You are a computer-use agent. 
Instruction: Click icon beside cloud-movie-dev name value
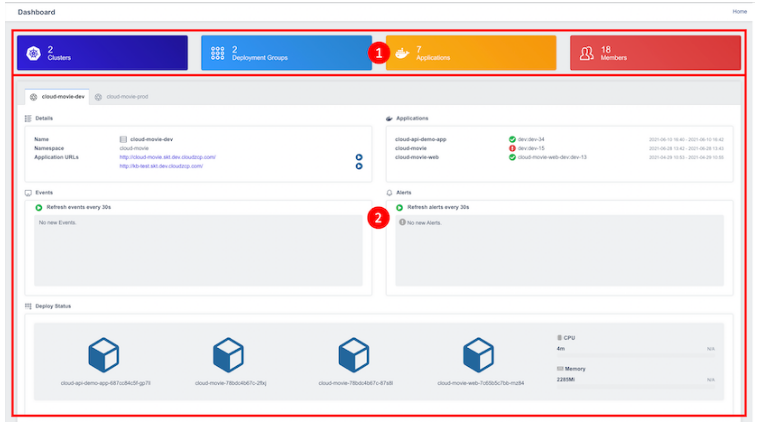[x=123, y=139]
